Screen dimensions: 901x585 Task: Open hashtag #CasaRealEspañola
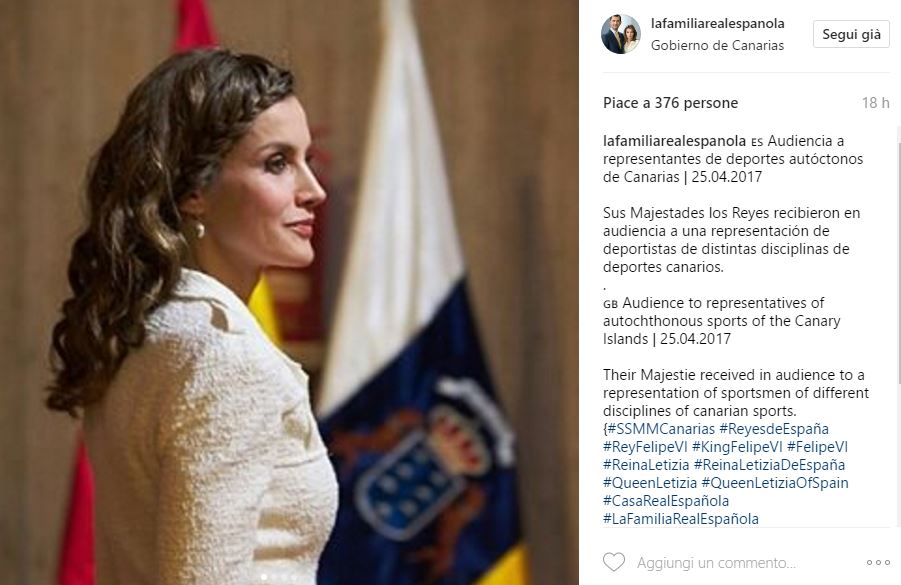pos(666,501)
